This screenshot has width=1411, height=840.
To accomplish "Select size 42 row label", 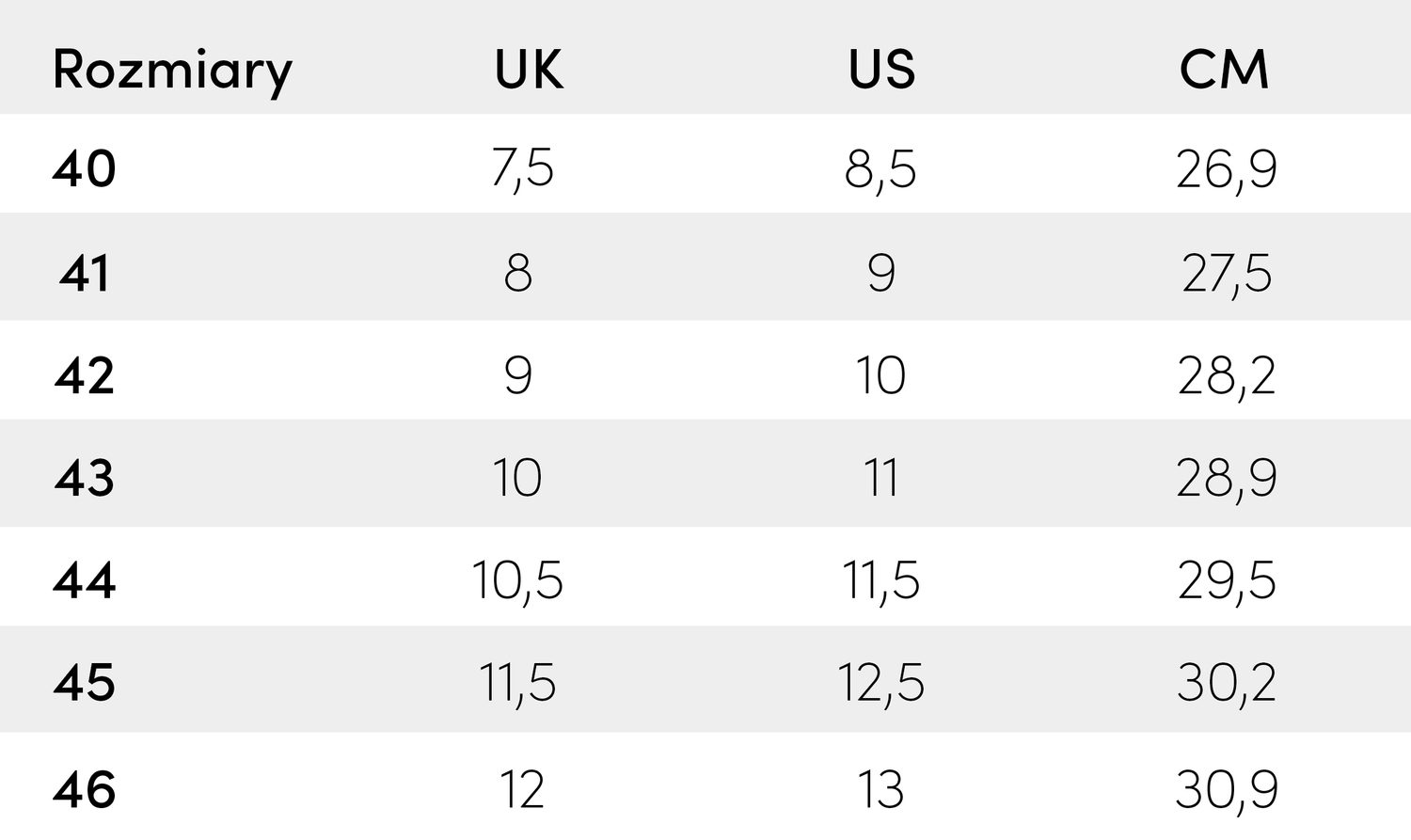I will 85,375.
